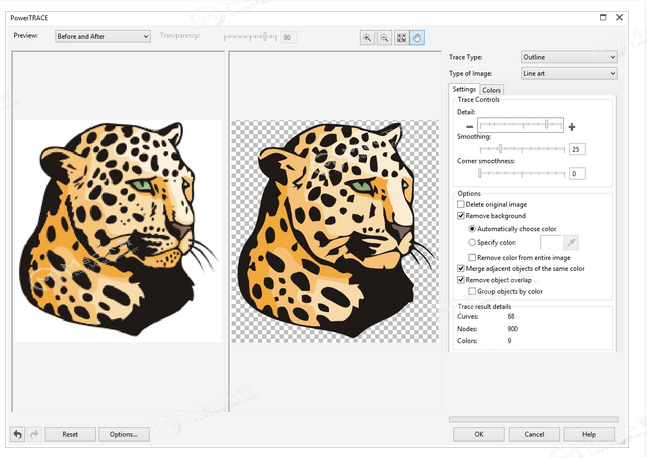The image size is (647, 458).
Task: Switch to the Settings tab
Action: click(x=464, y=90)
